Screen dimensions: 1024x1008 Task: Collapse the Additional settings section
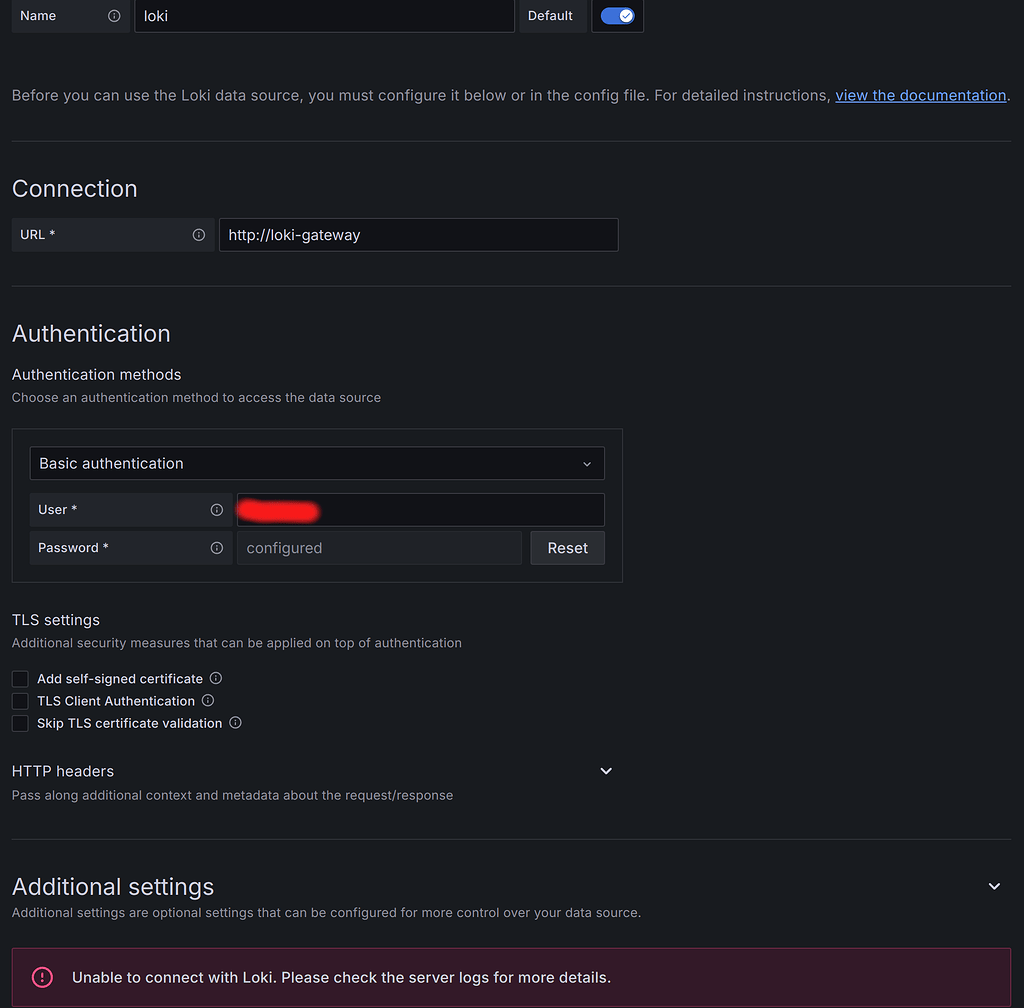[x=994, y=886]
